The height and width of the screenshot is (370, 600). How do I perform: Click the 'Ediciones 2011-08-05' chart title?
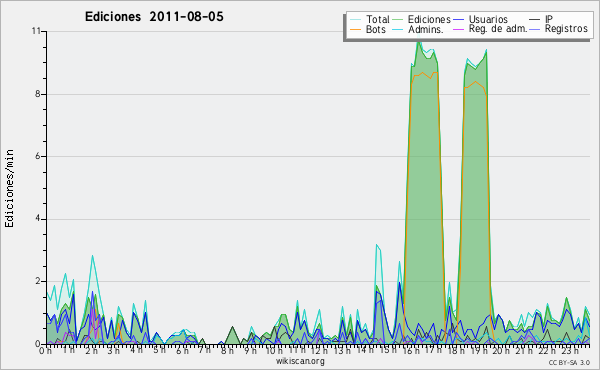[154, 17]
